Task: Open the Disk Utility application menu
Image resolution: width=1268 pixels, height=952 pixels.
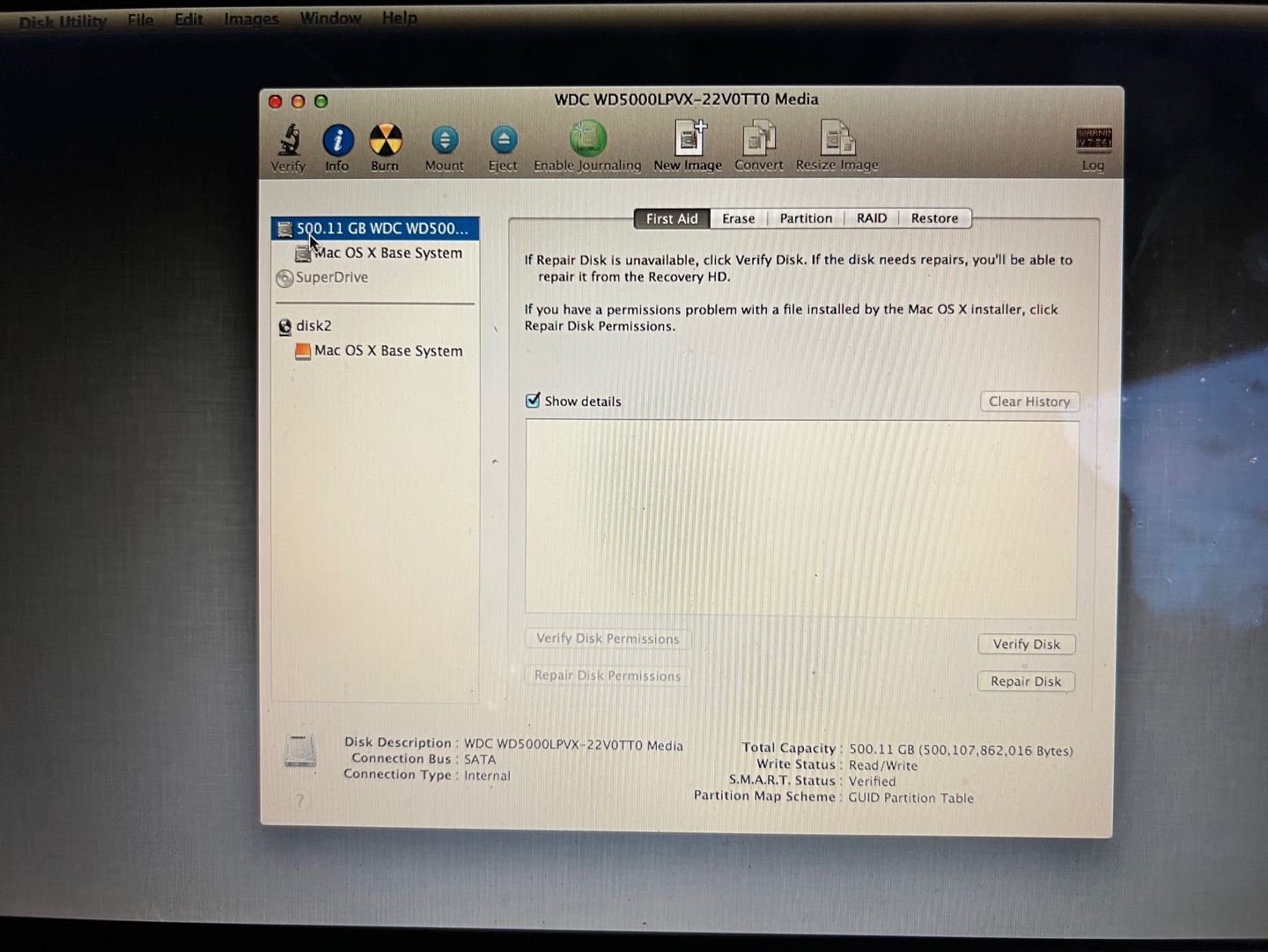Action: (x=63, y=21)
